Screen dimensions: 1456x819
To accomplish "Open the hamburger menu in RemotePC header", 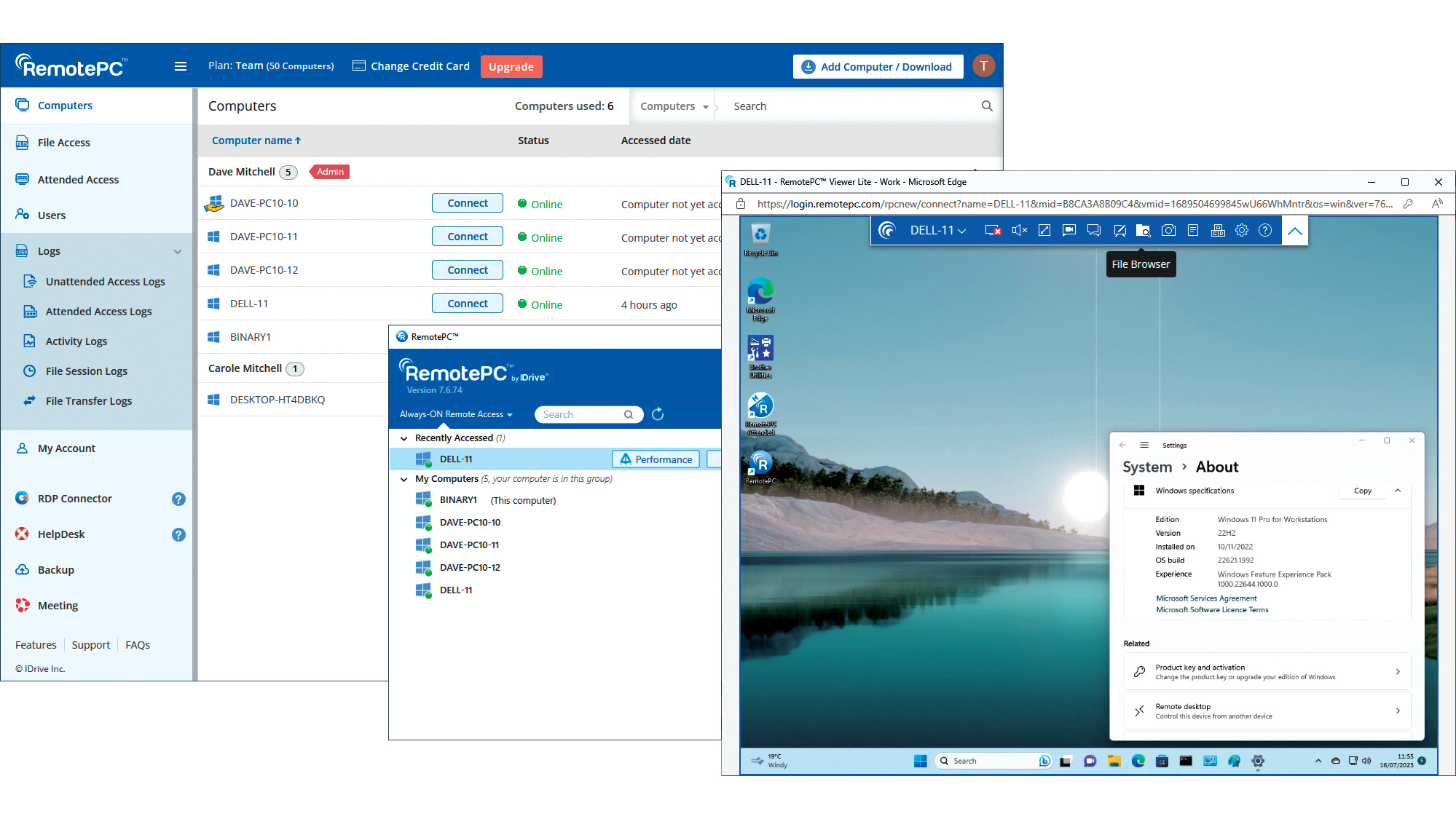I will click(181, 66).
